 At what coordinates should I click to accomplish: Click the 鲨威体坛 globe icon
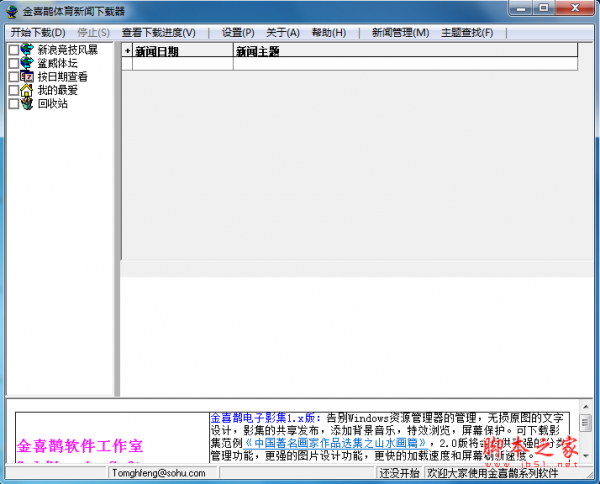27,63
